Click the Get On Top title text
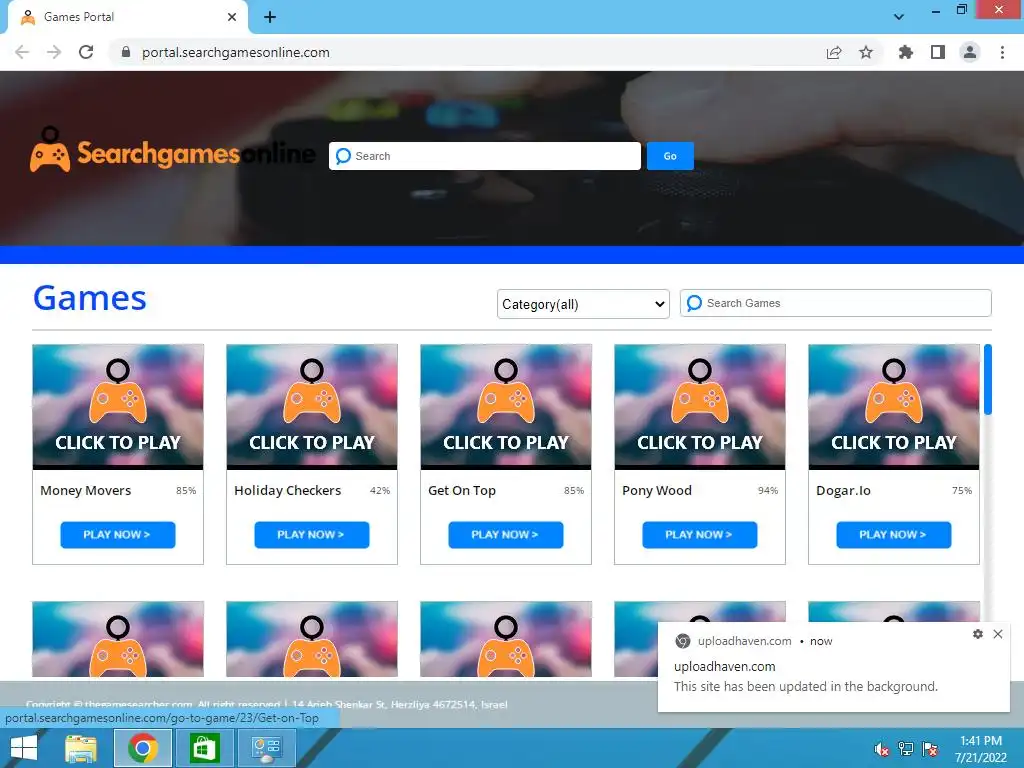This screenshot has height=768, width=1024. [x=462, y=490]
